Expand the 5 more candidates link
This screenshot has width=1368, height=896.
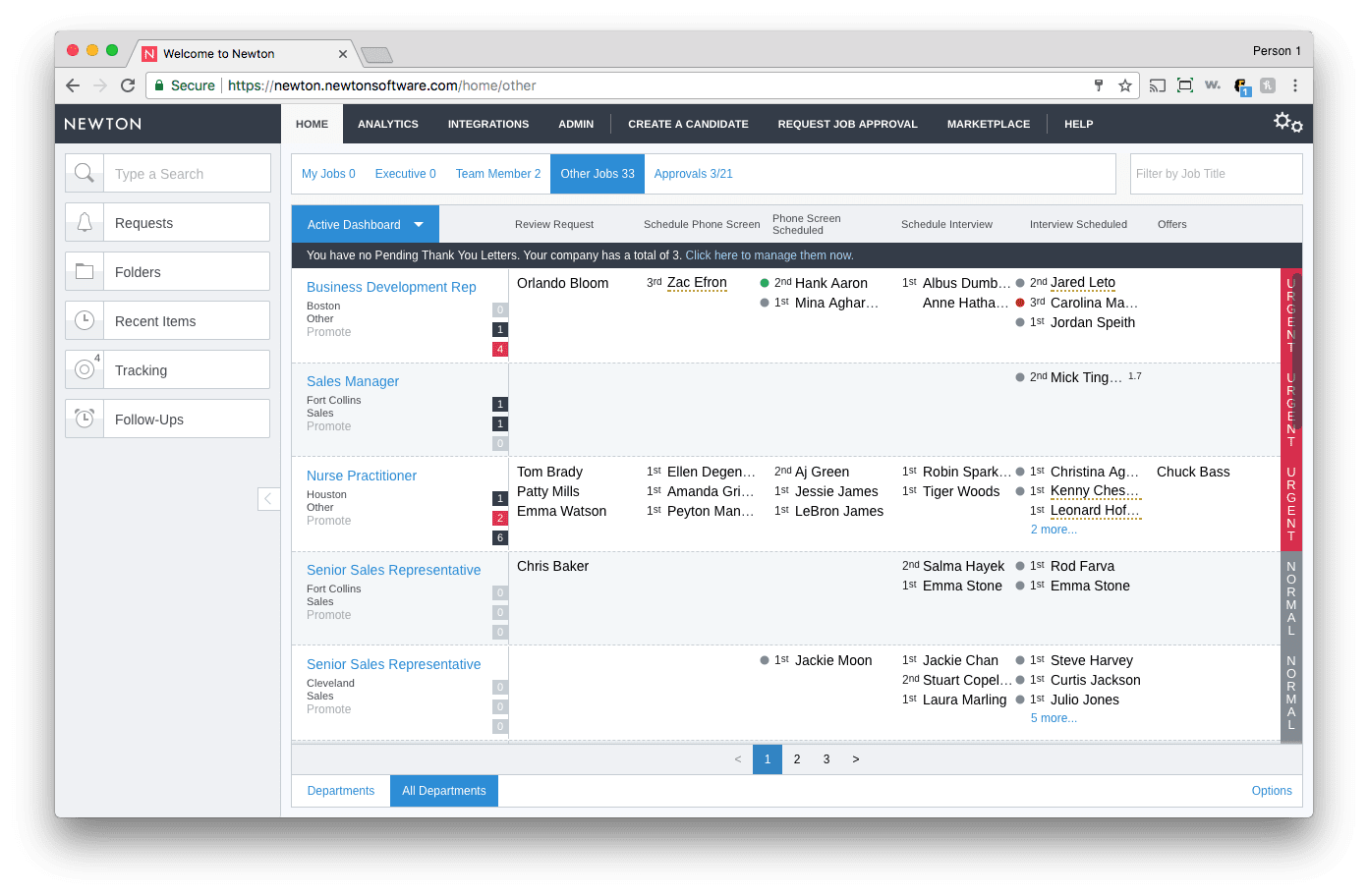[1053, 718]
